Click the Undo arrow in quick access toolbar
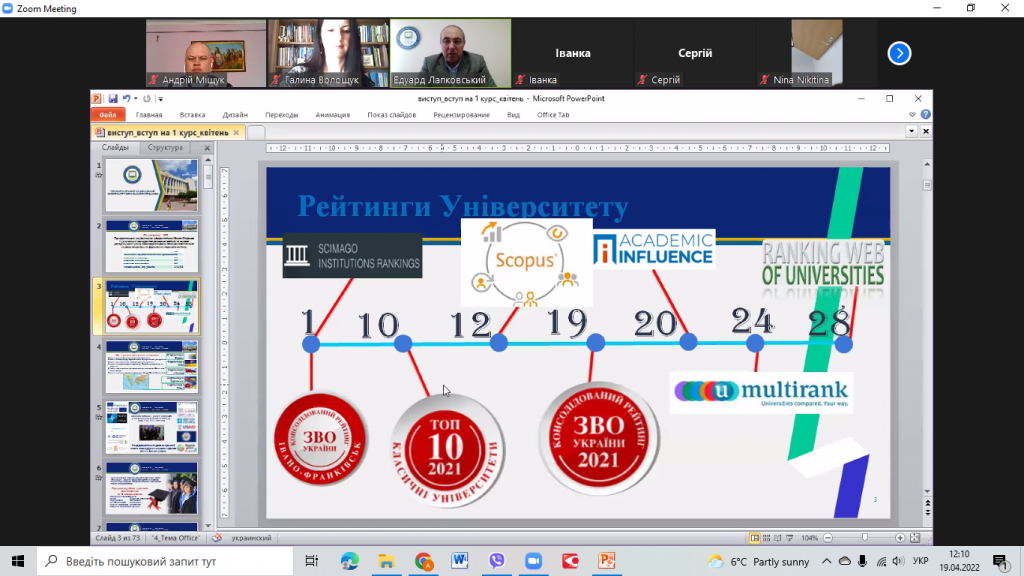Viewport: 1024px width, 576px height. (130, 99)
